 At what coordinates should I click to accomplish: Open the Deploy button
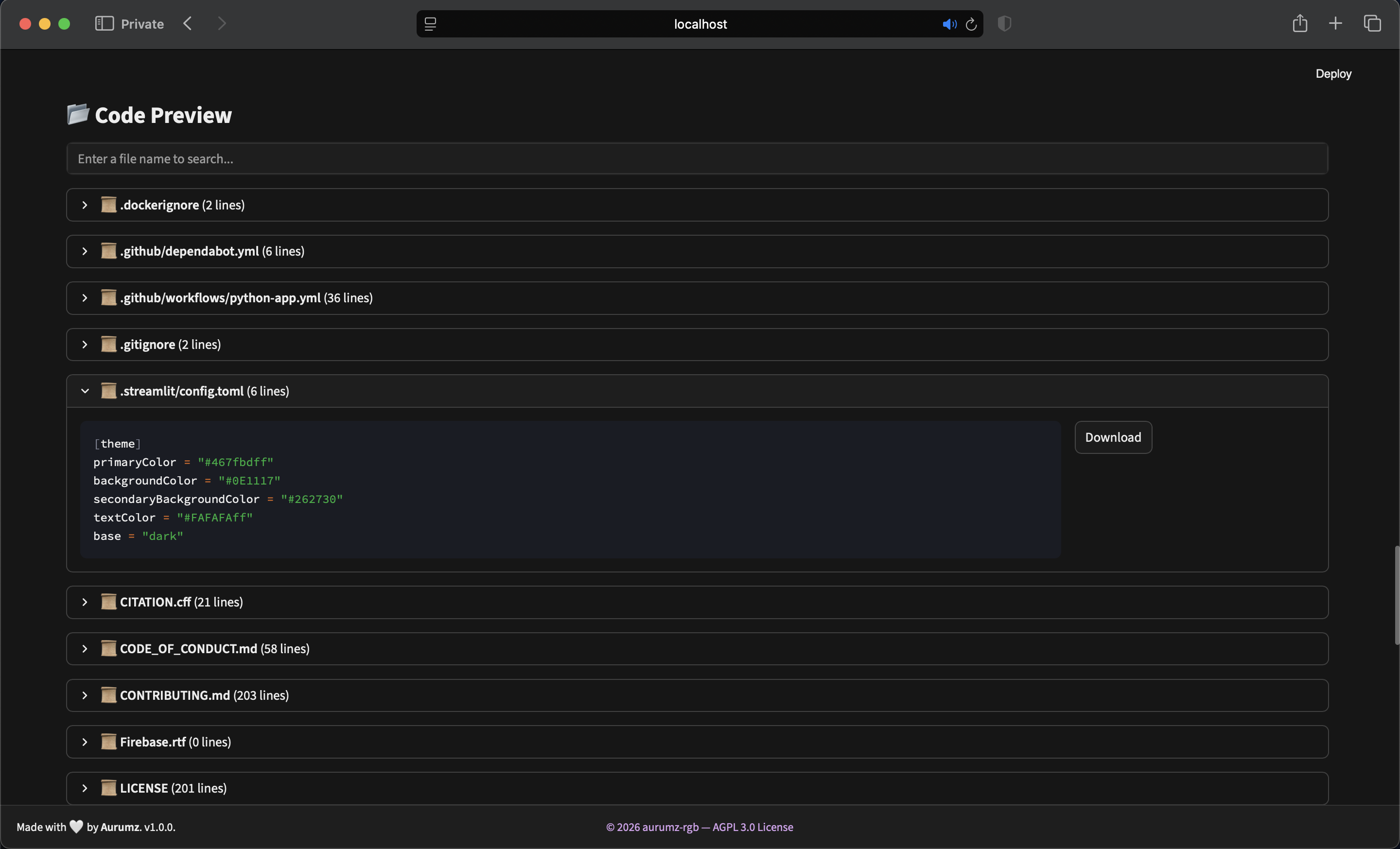pyautogui.click(x=1333, y=74)
